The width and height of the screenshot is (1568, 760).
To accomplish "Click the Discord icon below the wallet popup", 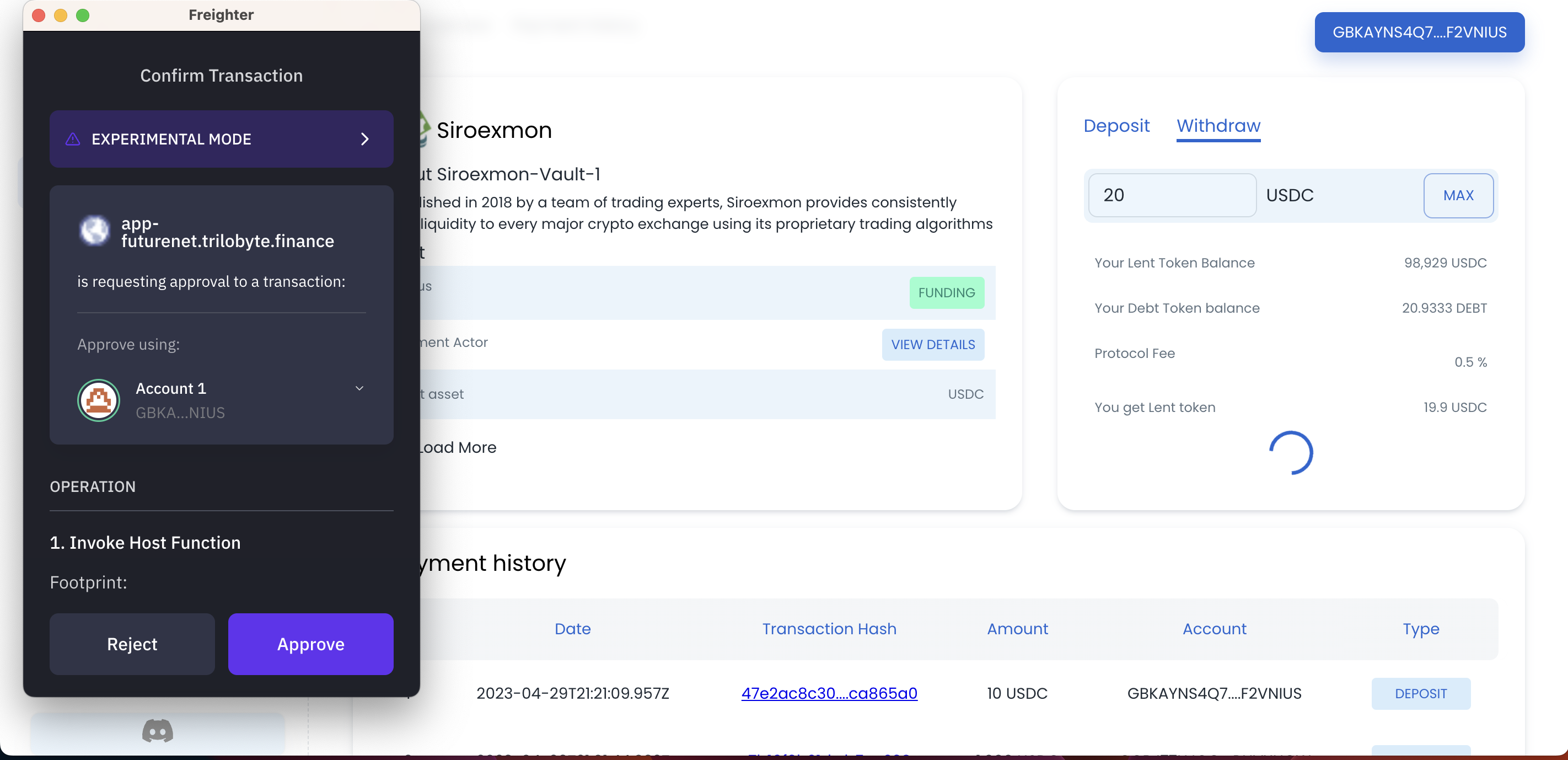I will pos(158,731).
